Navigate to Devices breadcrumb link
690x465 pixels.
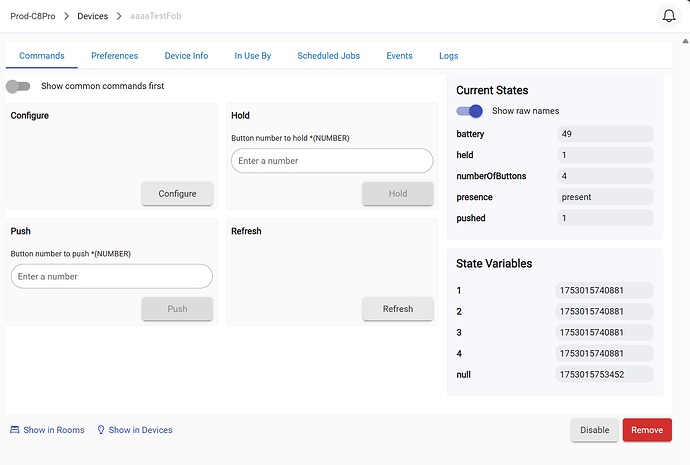92,17
